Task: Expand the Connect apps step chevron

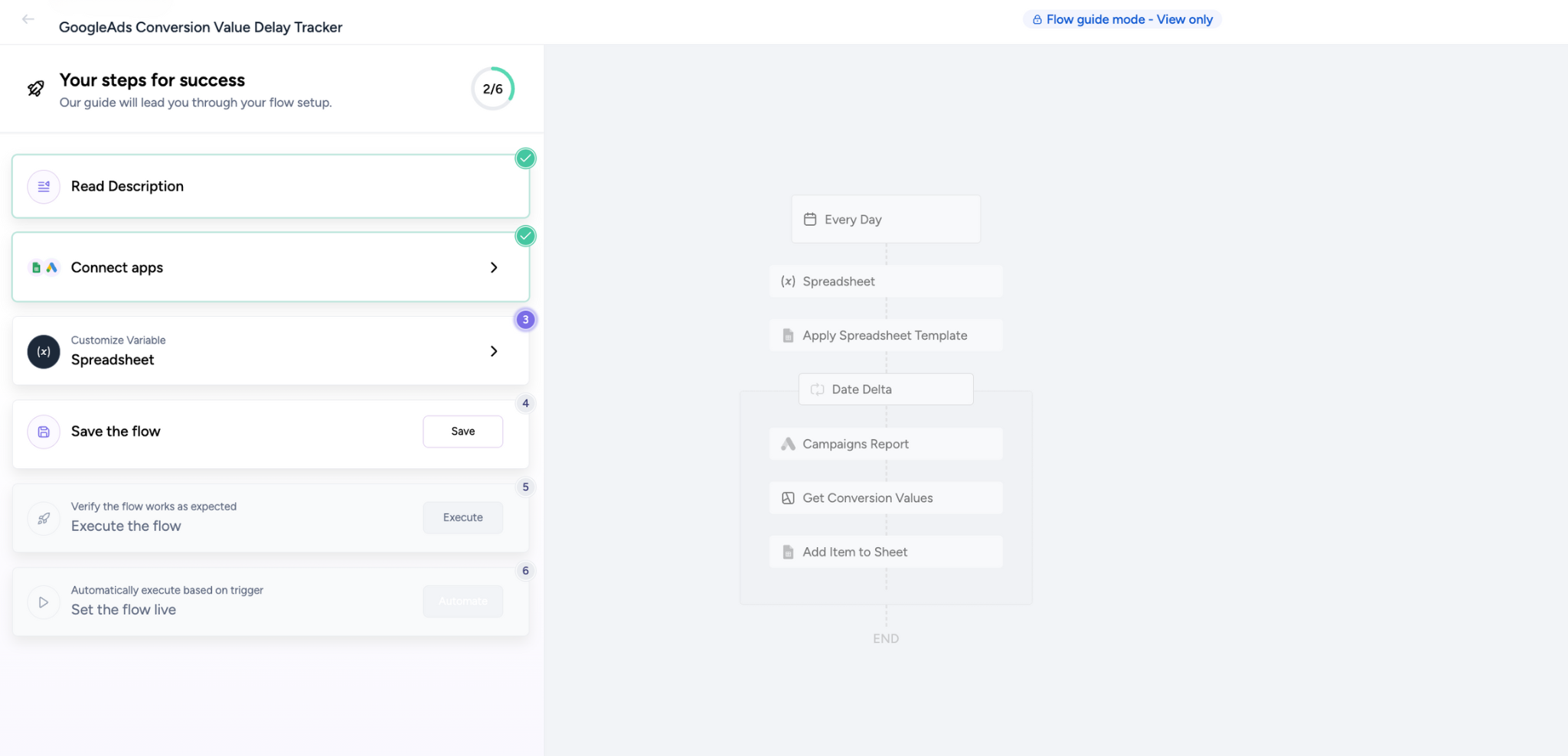Action: click(494, 268)
